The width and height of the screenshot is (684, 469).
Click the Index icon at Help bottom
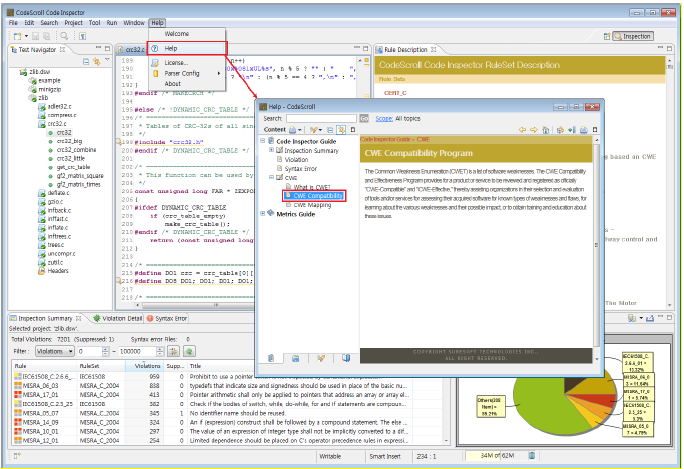[295, 358]
